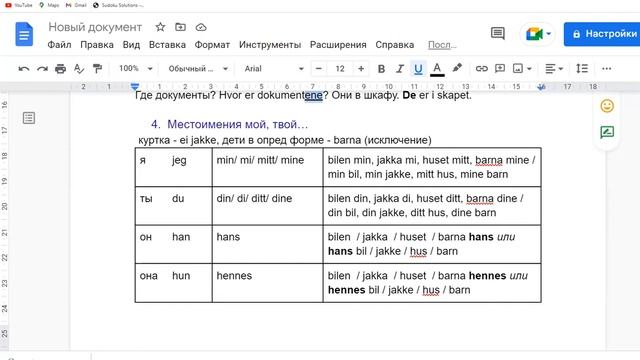Image resolution: width=640 pixels, height=360 pixels.
Task: Open the Справка menu
Action: coord(395,45)
